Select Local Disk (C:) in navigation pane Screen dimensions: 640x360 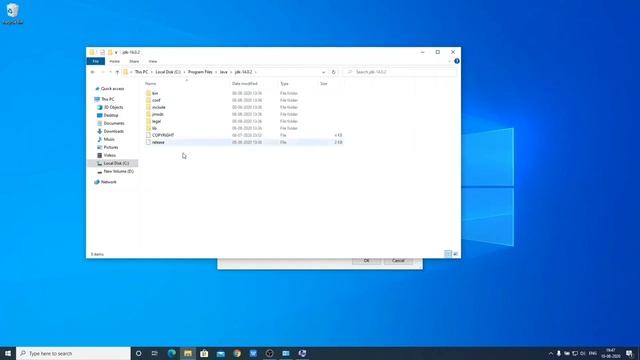113,163
